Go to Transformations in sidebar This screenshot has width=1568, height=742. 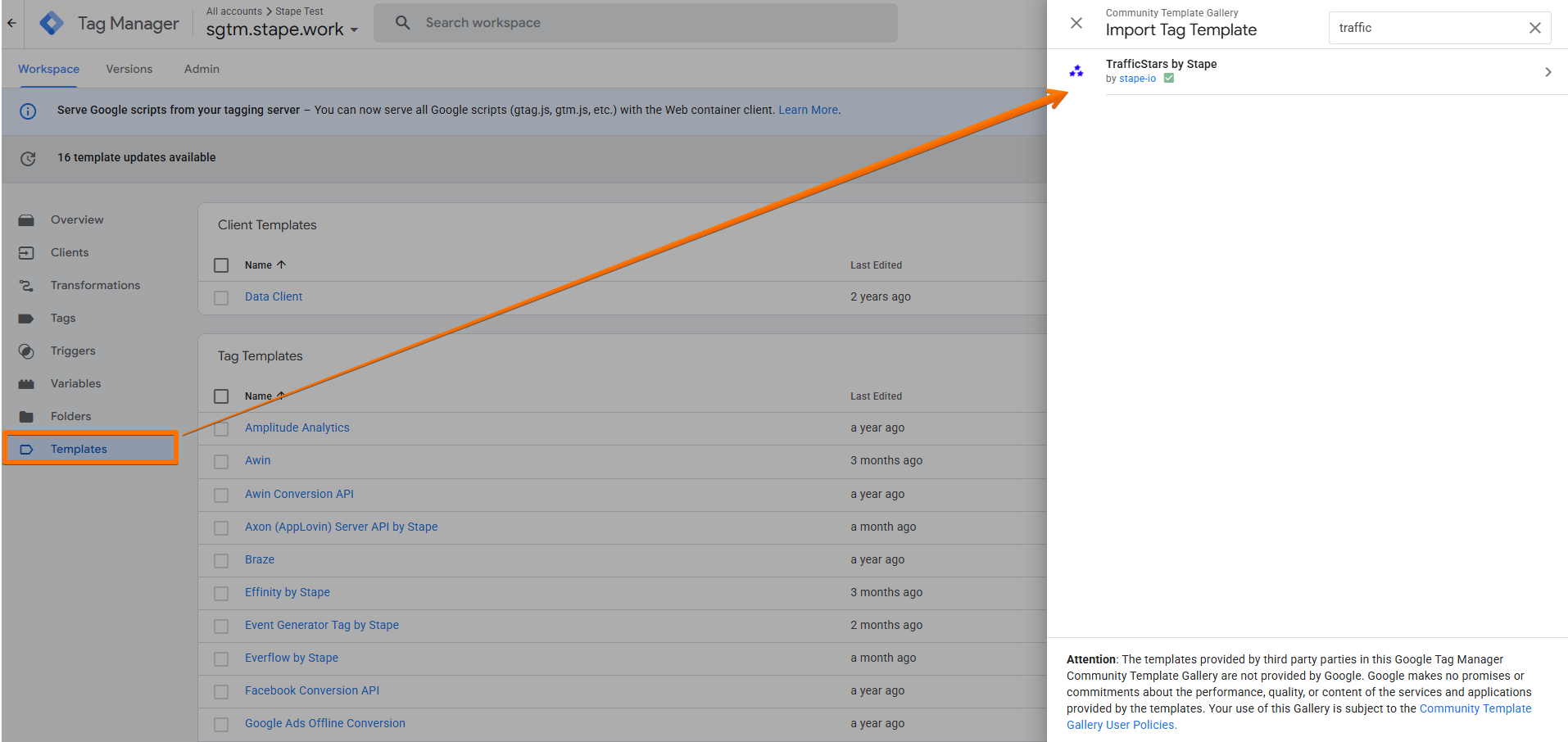(95, 285)
